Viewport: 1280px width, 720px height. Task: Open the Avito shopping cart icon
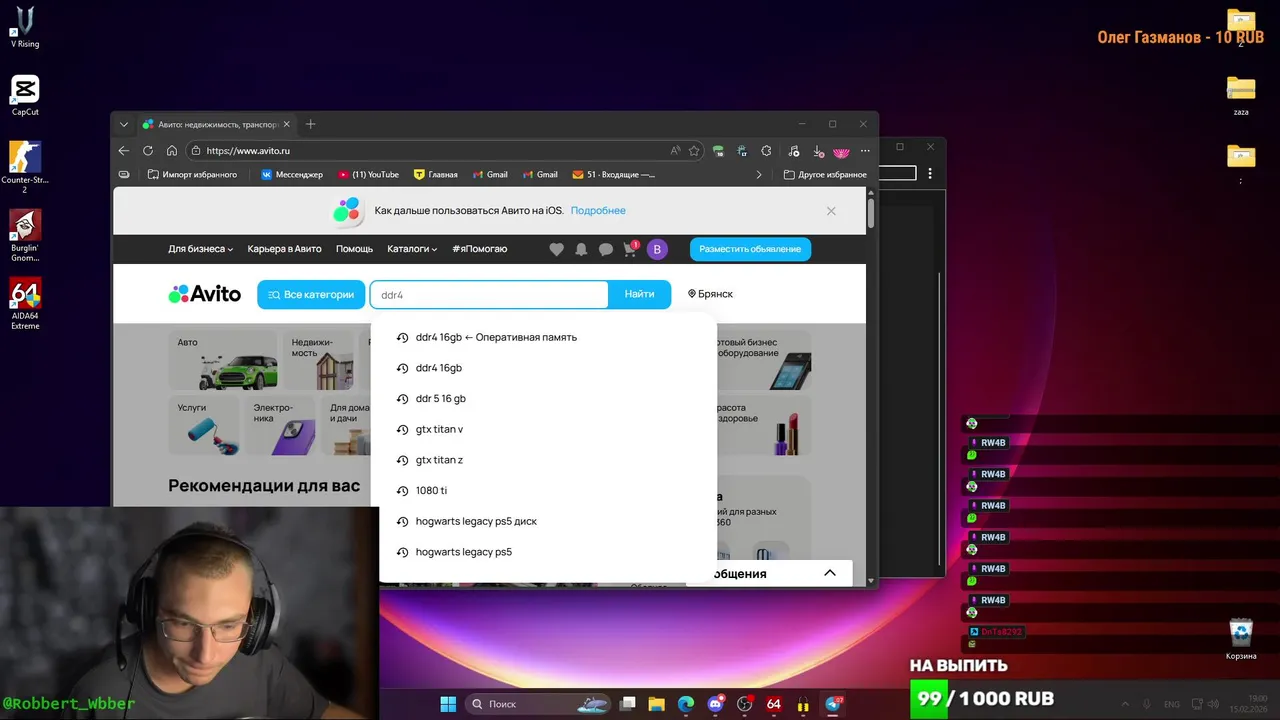pyautogui.click(x=630, y=249)
